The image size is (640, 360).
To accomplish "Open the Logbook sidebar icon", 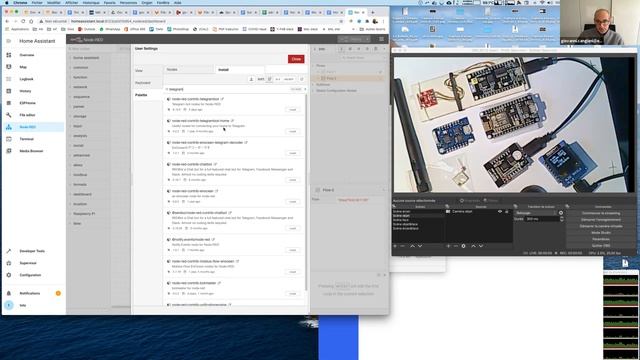I will (9, 79).
